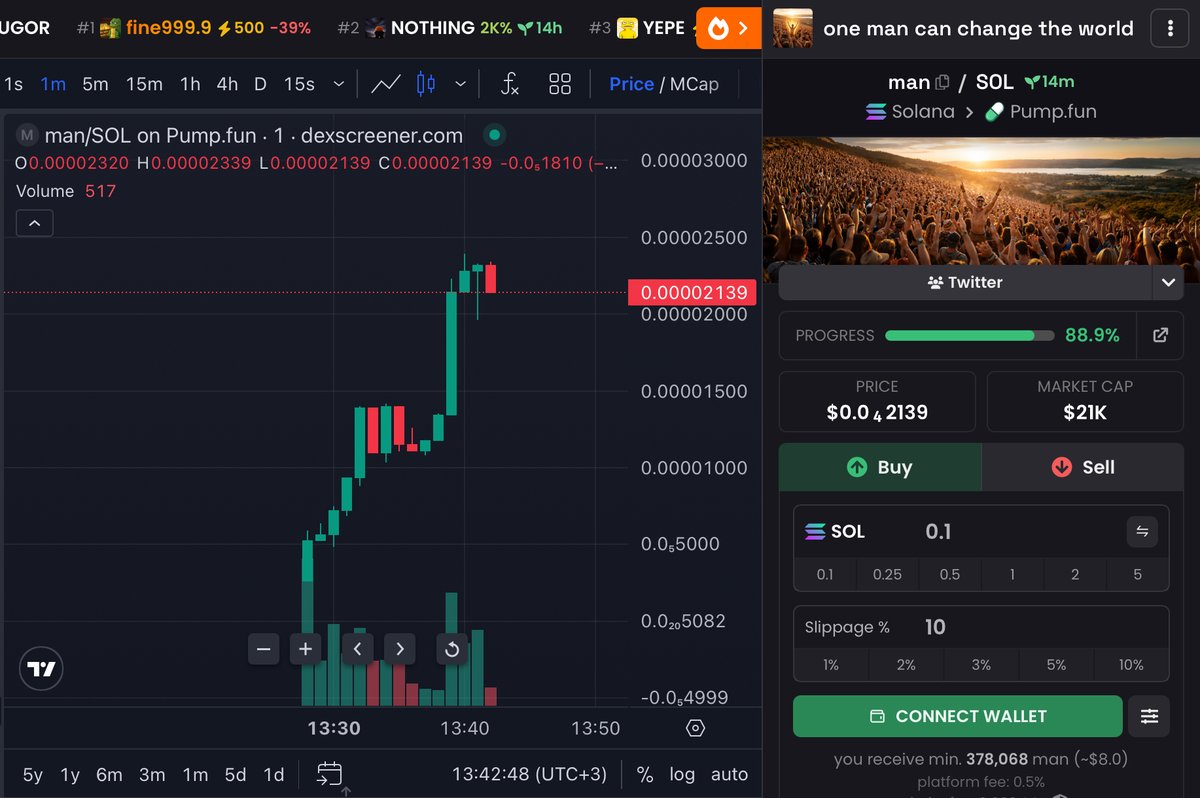Select 5d chart range
This screenshot has width=1200, height=798.
point(235,774)
